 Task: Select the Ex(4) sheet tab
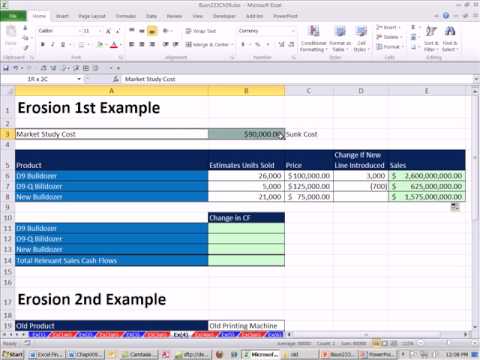coord(181,334)
